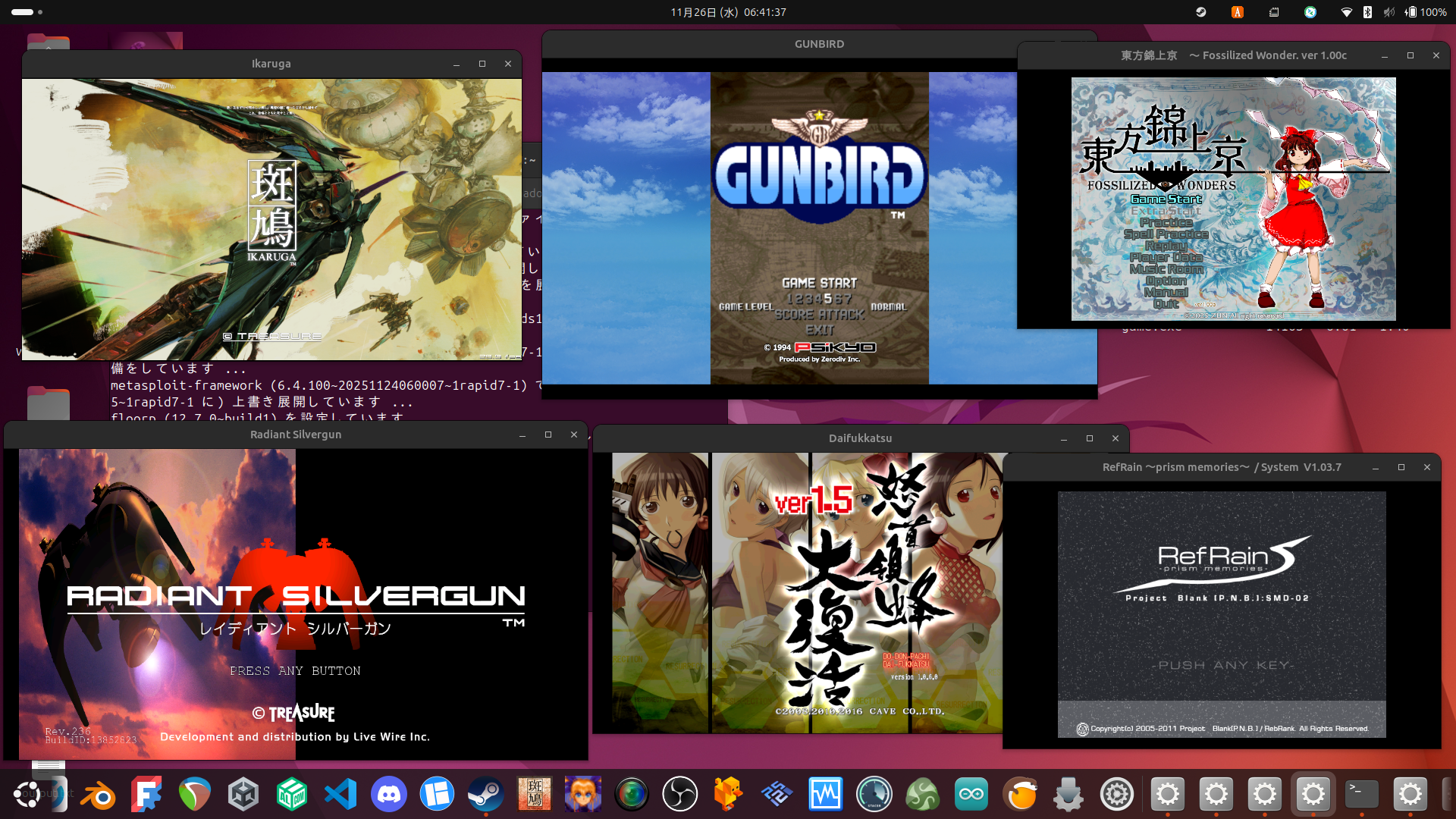Launch Blender from the dock

pos(98,795)
